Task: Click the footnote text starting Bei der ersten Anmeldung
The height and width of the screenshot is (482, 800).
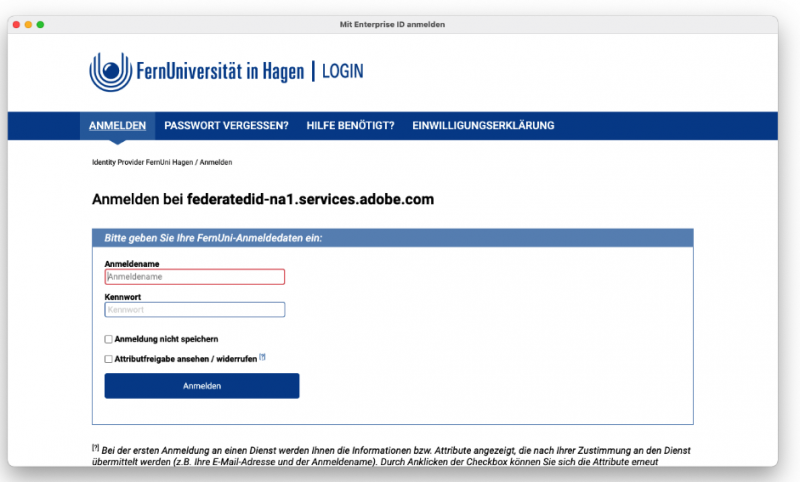Action: pos(391,455)
